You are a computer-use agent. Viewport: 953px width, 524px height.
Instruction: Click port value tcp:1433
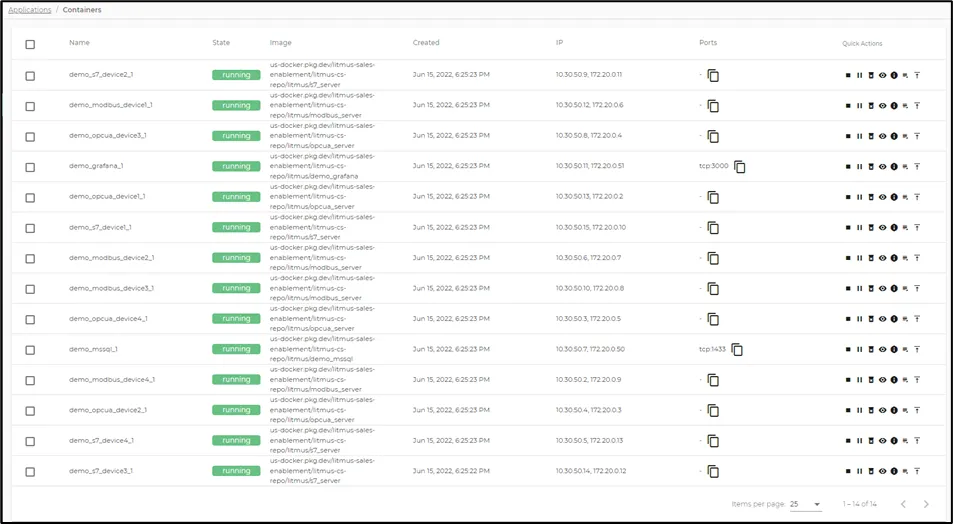click(x=712, y=349)
